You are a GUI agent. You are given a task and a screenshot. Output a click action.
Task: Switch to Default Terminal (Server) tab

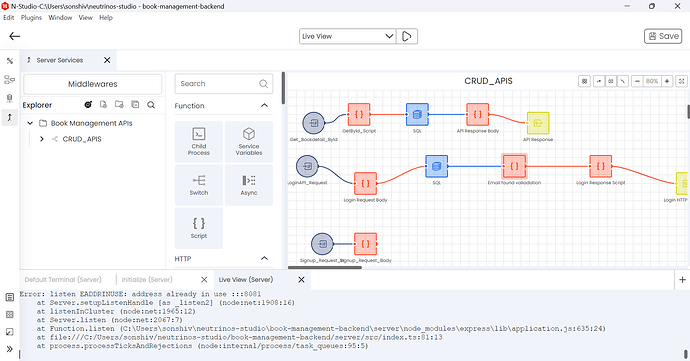[63, 280]
